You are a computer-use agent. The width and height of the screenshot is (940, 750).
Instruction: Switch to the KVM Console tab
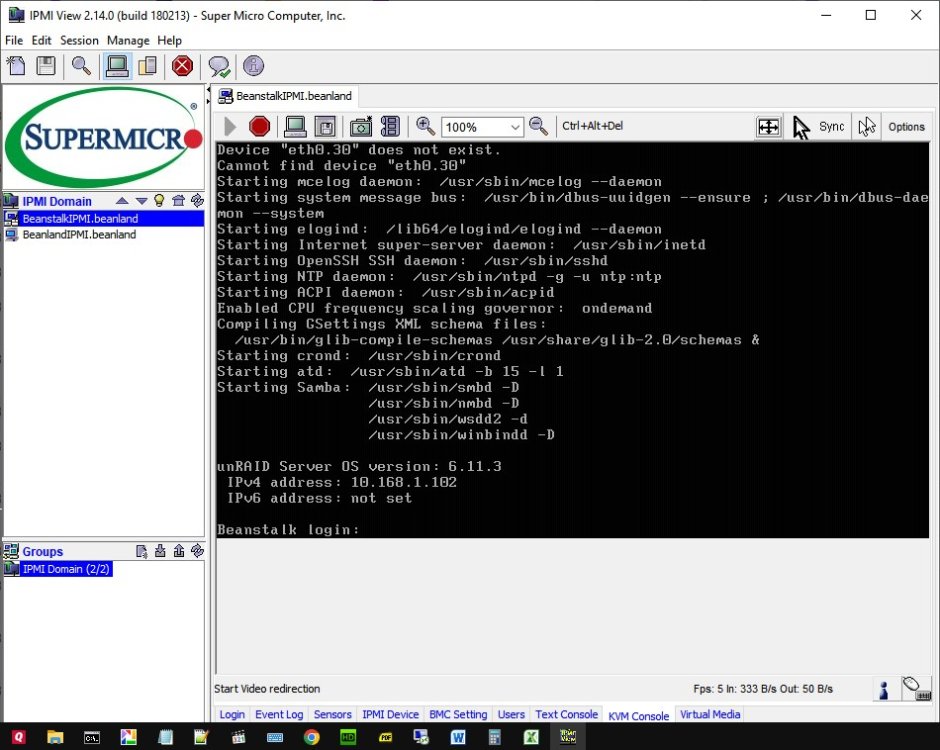[x=638, y=715]
